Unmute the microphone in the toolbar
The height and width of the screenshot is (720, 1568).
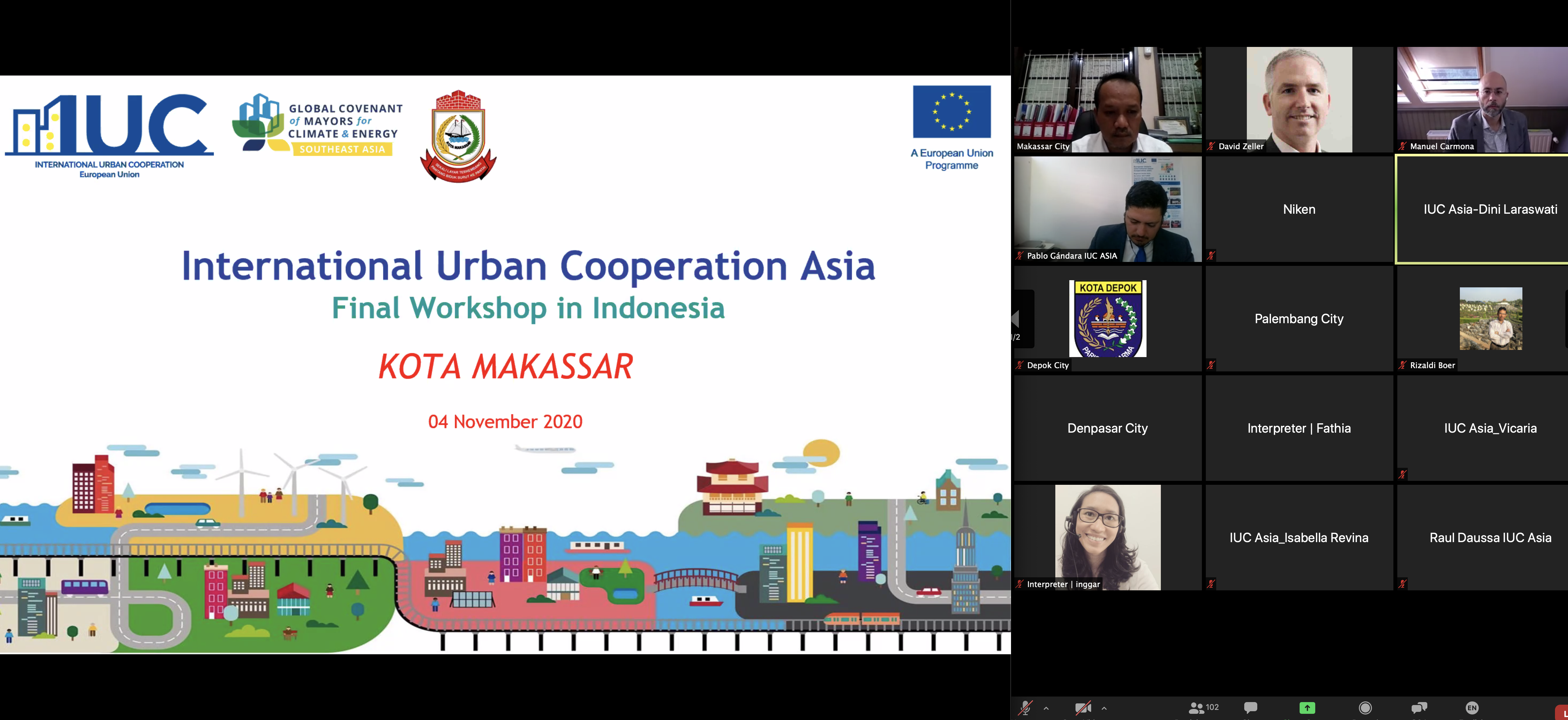tap(1025, 708)
